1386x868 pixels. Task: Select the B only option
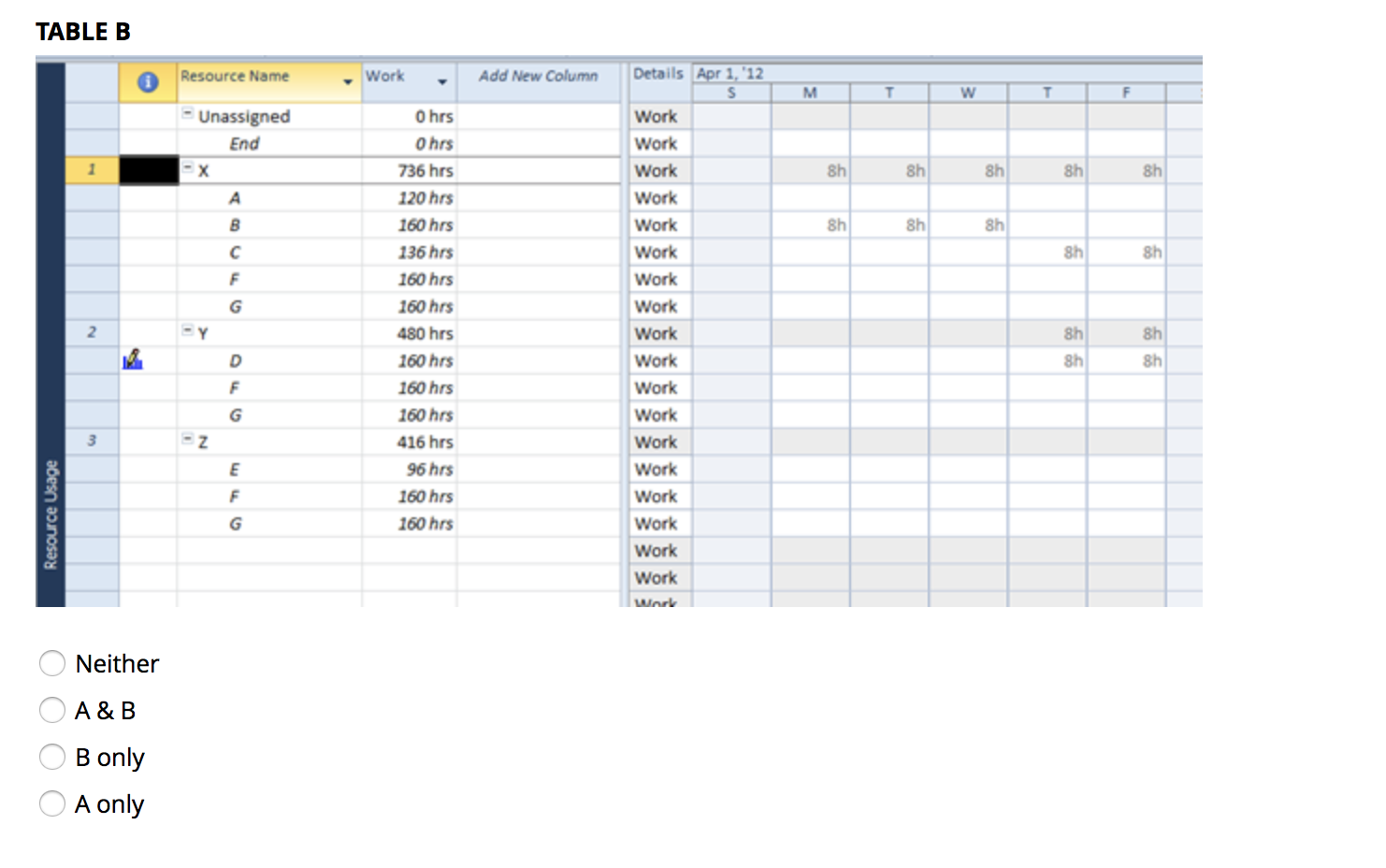52,757
